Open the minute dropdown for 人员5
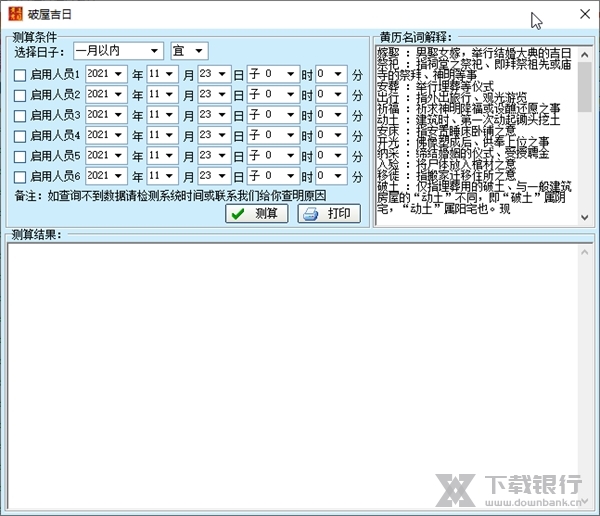Viewport: 600px width, 516px height. point(331,155)
